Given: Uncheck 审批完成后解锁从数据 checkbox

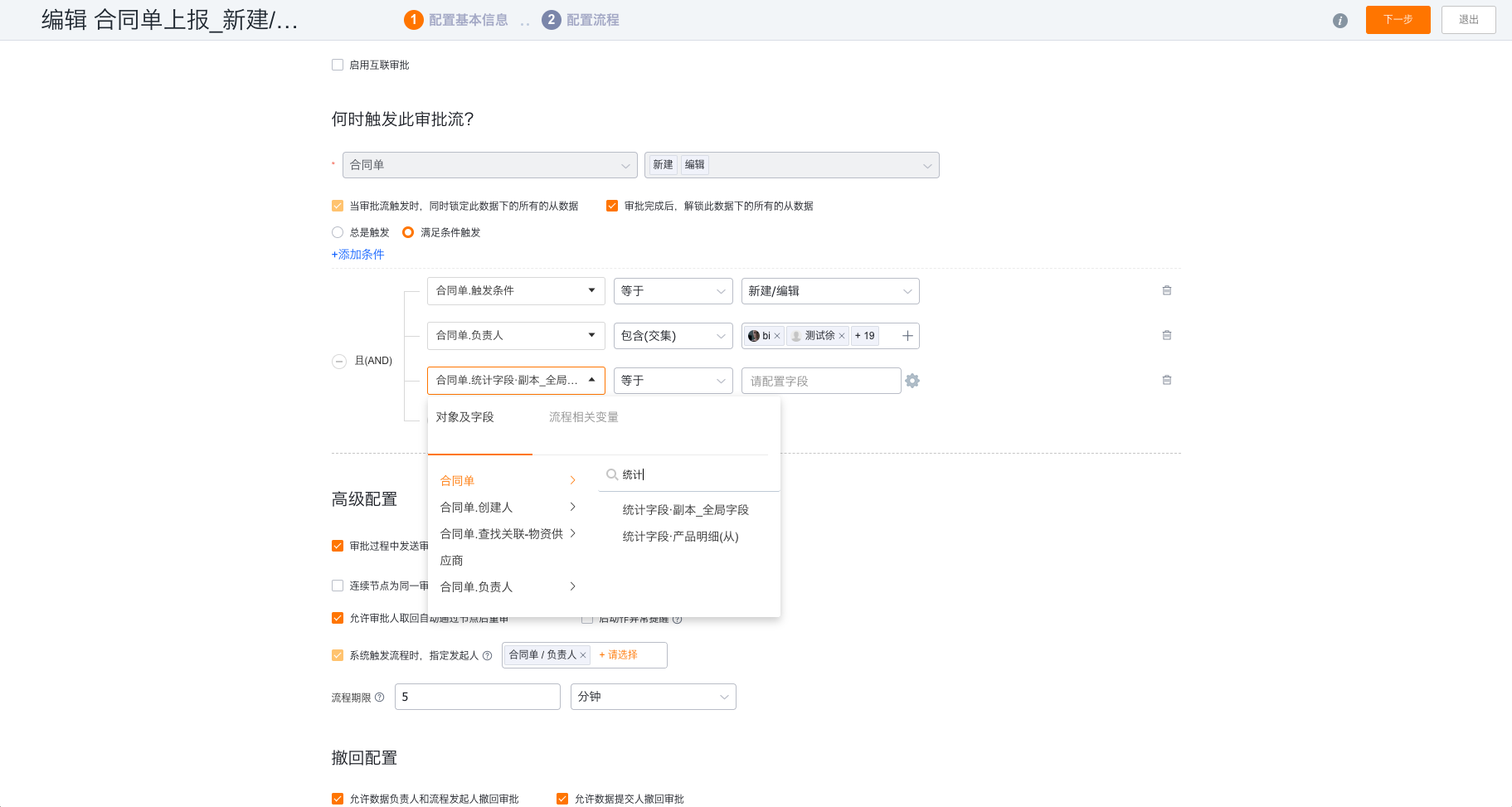Looking at the screenshot, I should [612, 206].
